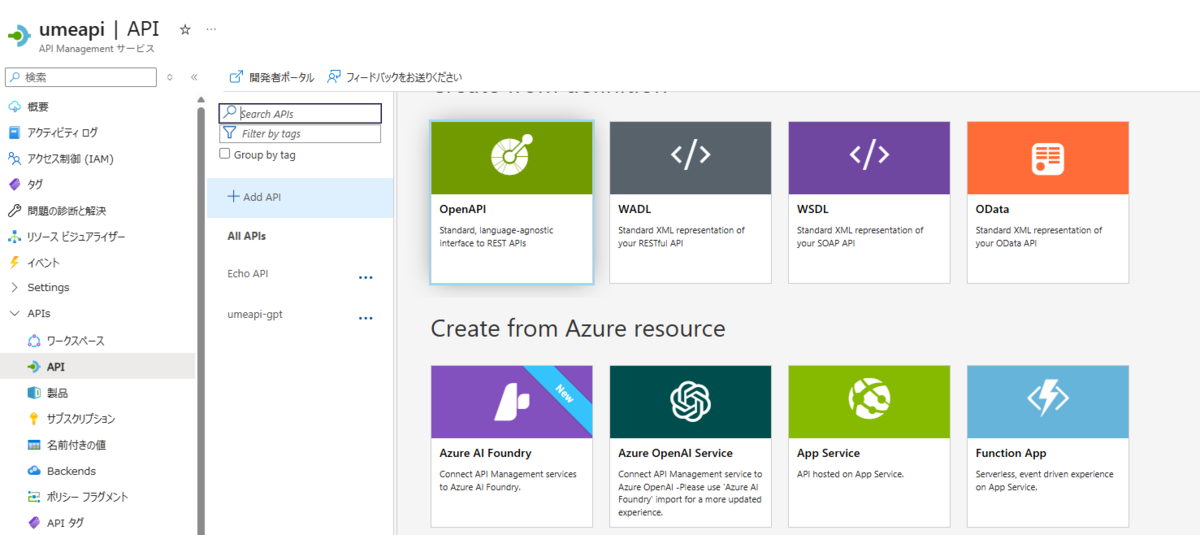Open 概要 overview icon in sidebar
This screenshot has height=535, width=1200.
(15, 106)
